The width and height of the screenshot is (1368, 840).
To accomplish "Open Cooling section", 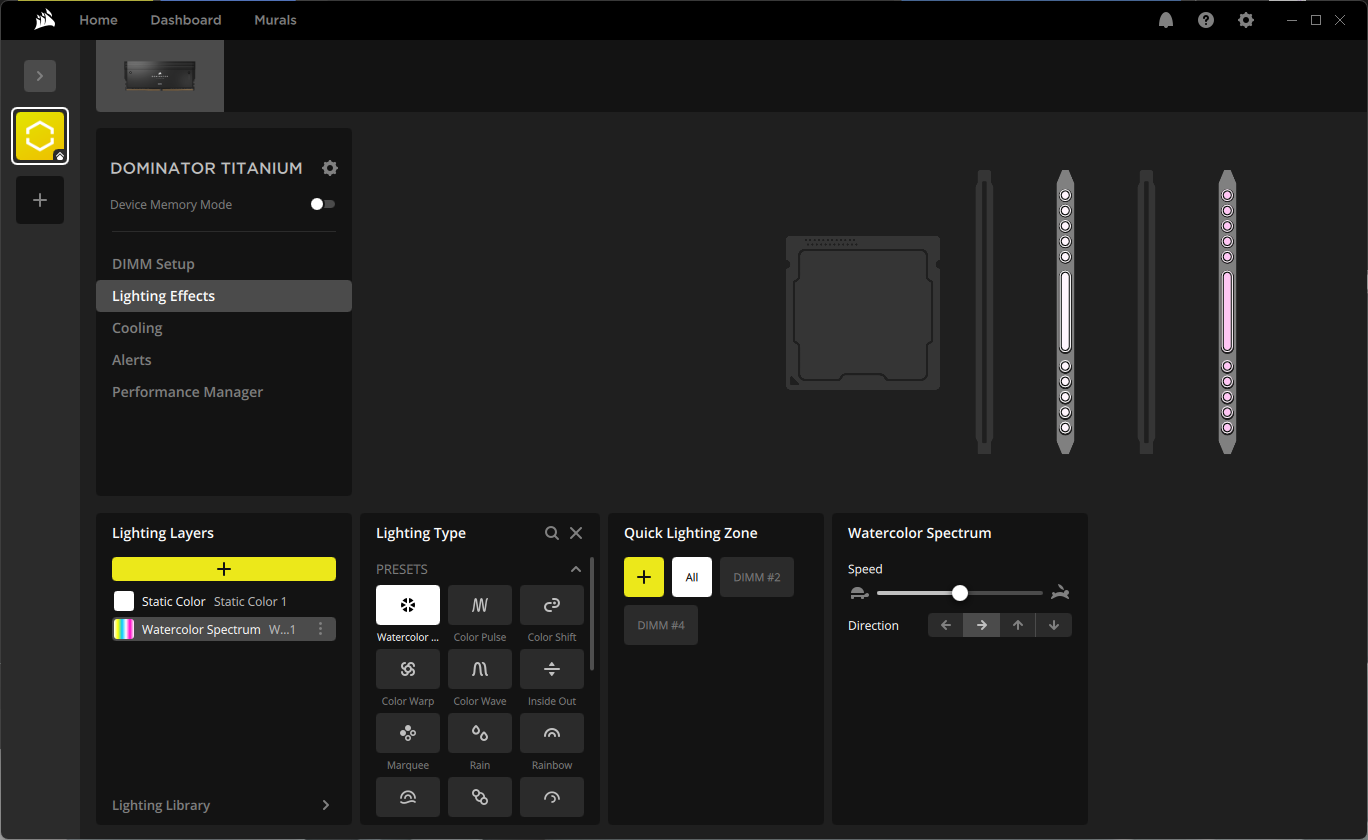I will coord(224,328).
